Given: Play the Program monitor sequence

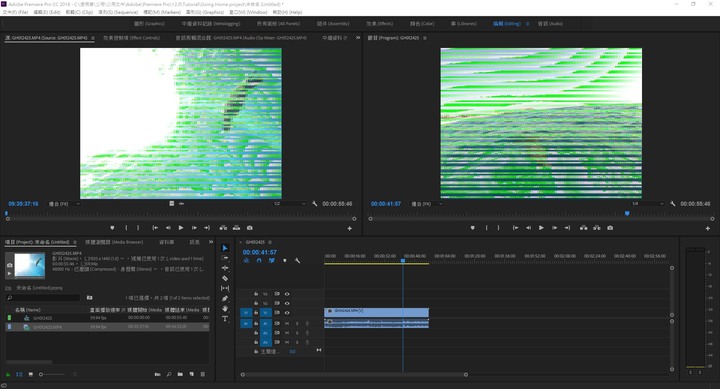Looking at the screenshot, I should [541, 228].
